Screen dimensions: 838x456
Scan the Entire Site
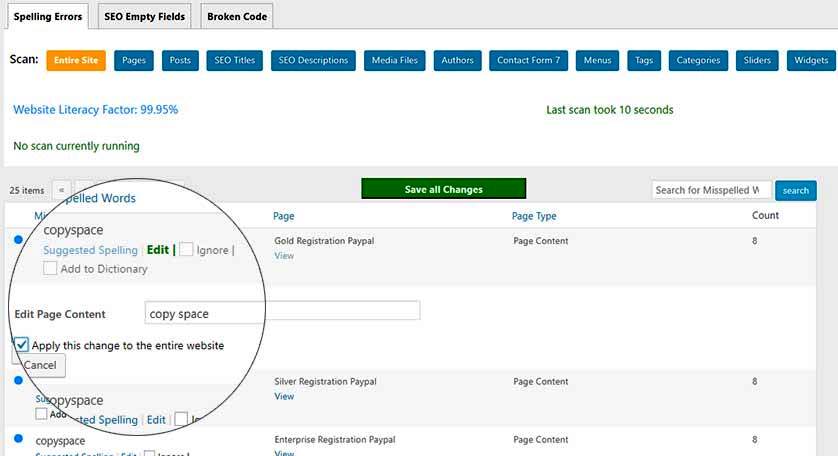pyautogui.click(x=76, y=60)
